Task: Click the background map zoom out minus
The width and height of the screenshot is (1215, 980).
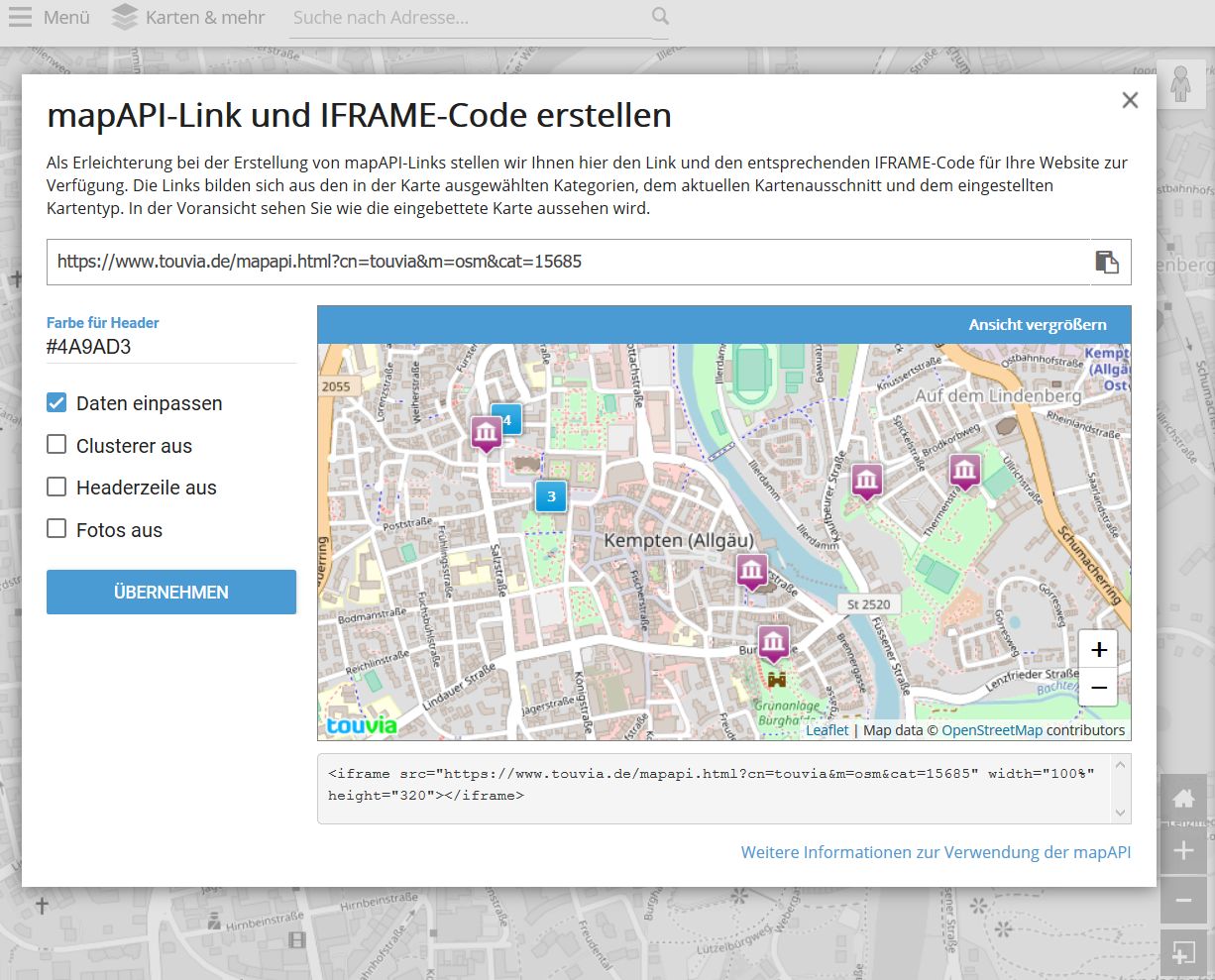Action: coord(1183,902)
